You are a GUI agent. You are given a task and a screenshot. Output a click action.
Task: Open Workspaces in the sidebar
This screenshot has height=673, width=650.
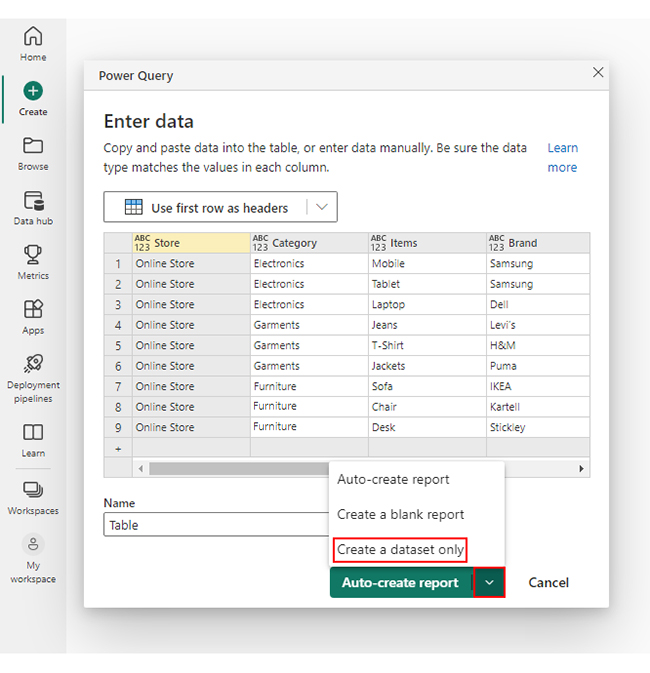(33, 490)
